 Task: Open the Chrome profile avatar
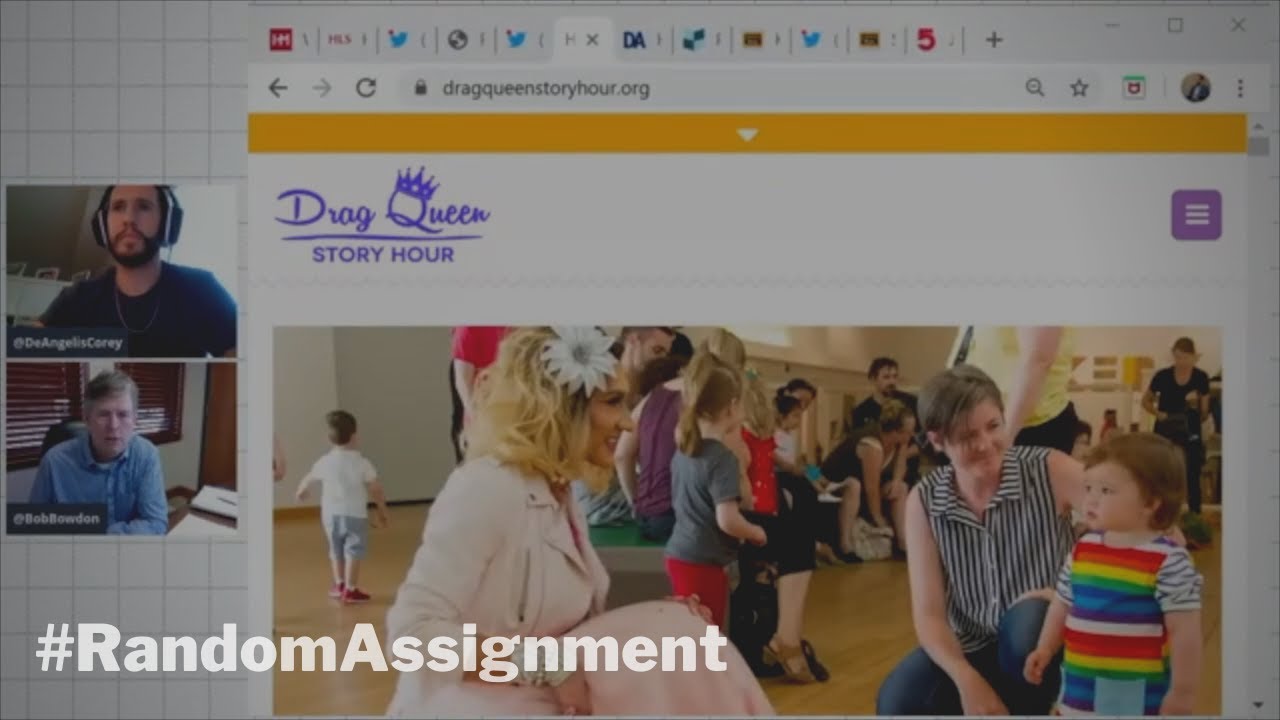1195,88
